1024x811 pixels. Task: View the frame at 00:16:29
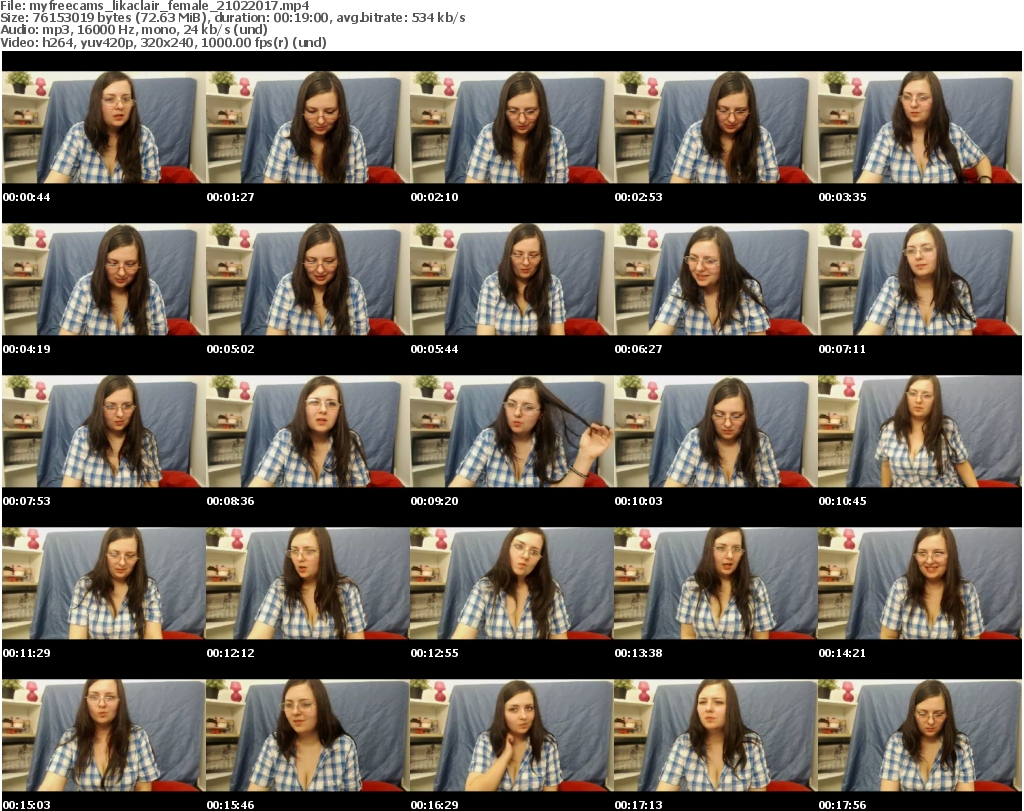(x=511, y=735)
